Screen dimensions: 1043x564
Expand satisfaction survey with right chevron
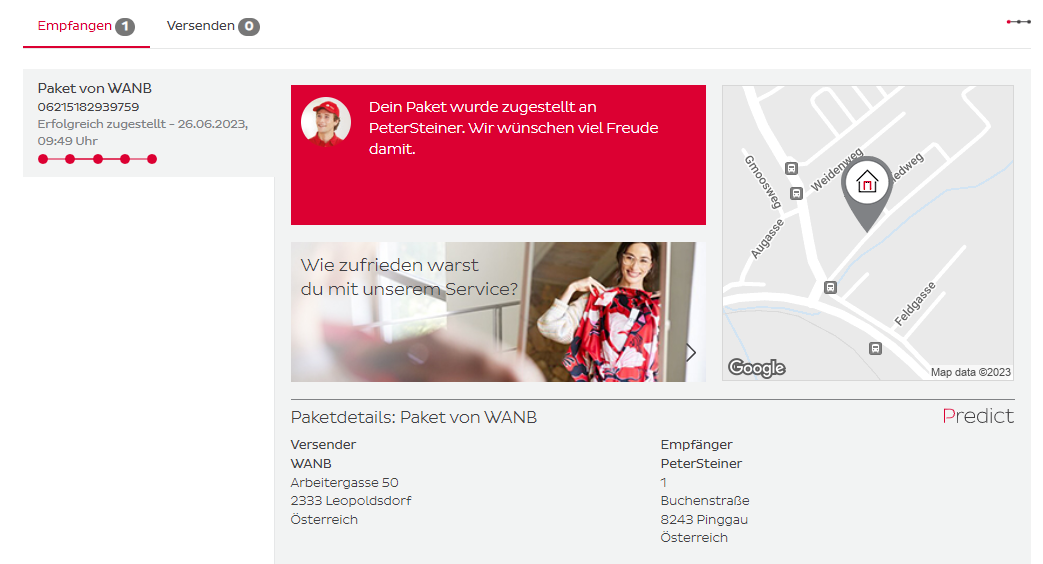point(691,352)
